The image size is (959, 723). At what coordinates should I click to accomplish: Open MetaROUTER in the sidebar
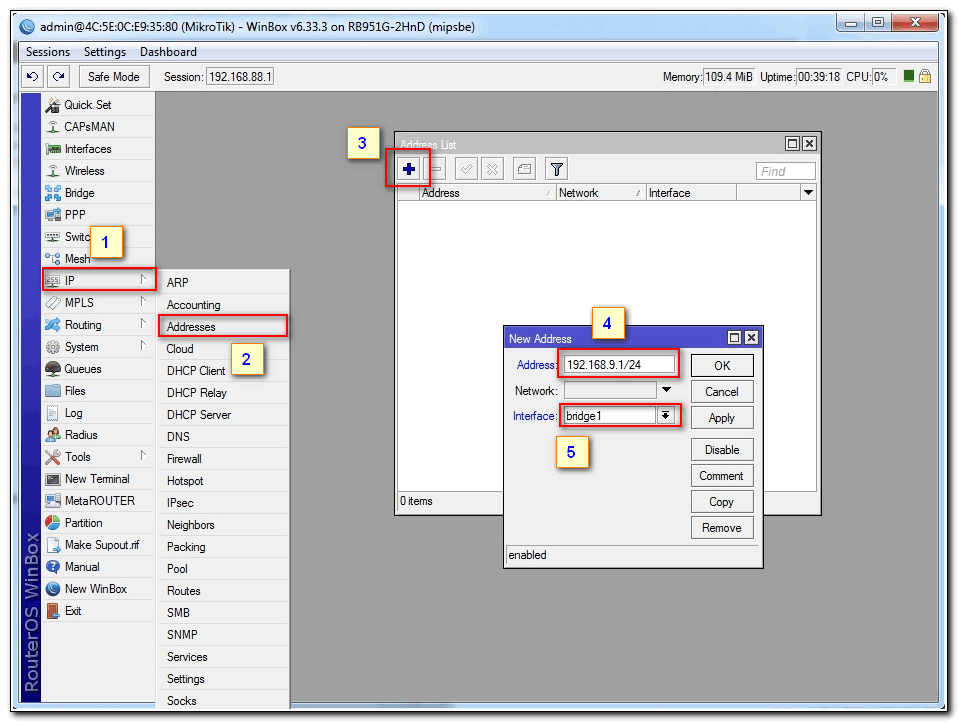[x=98, y=501]
